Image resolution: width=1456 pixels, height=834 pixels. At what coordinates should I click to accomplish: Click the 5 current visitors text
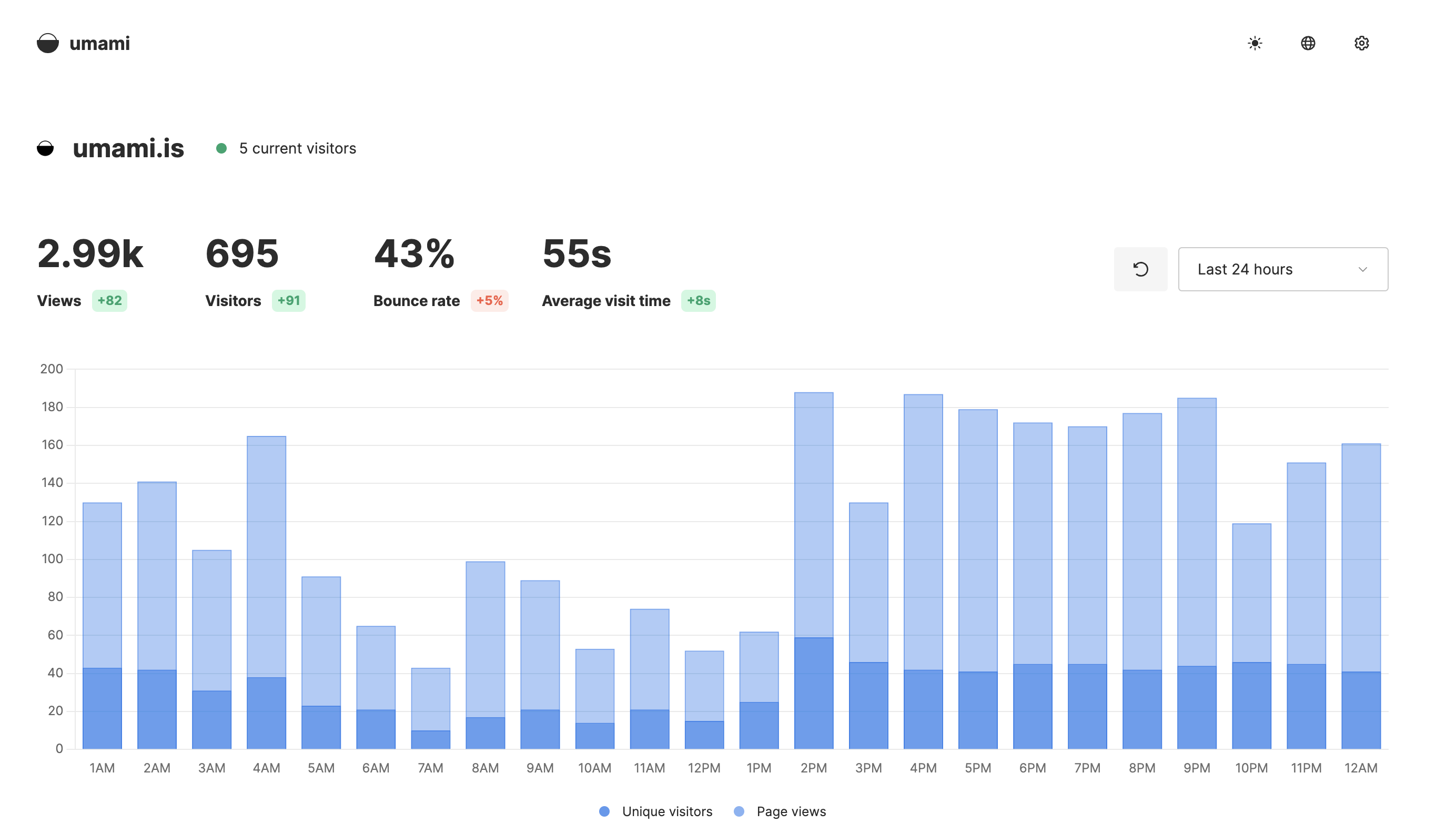tap(297, 148)
